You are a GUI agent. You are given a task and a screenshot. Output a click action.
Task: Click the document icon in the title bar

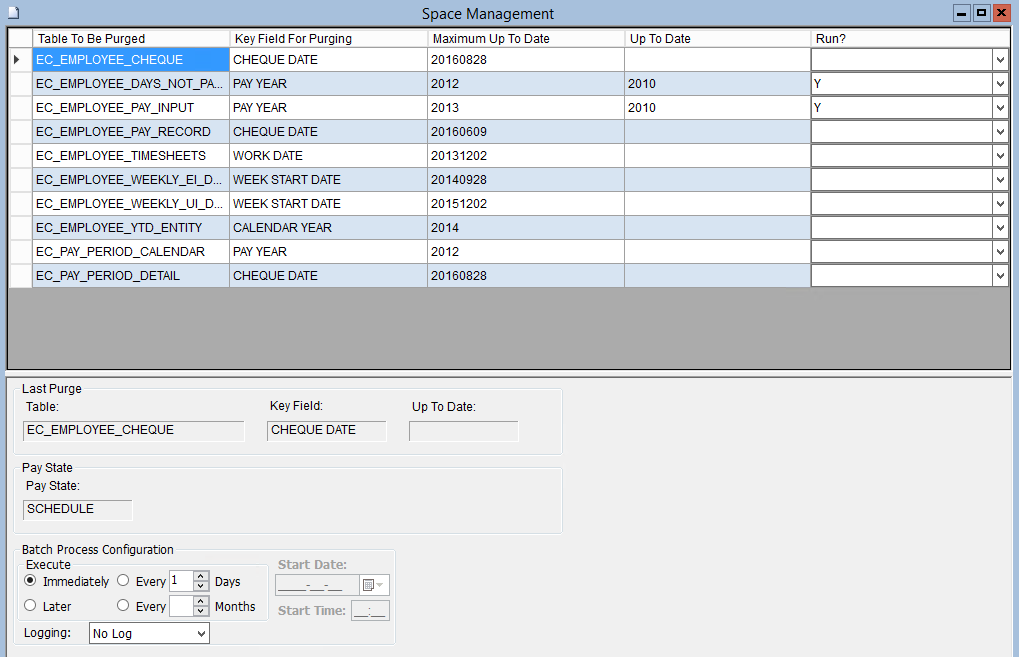pos(12,12)
